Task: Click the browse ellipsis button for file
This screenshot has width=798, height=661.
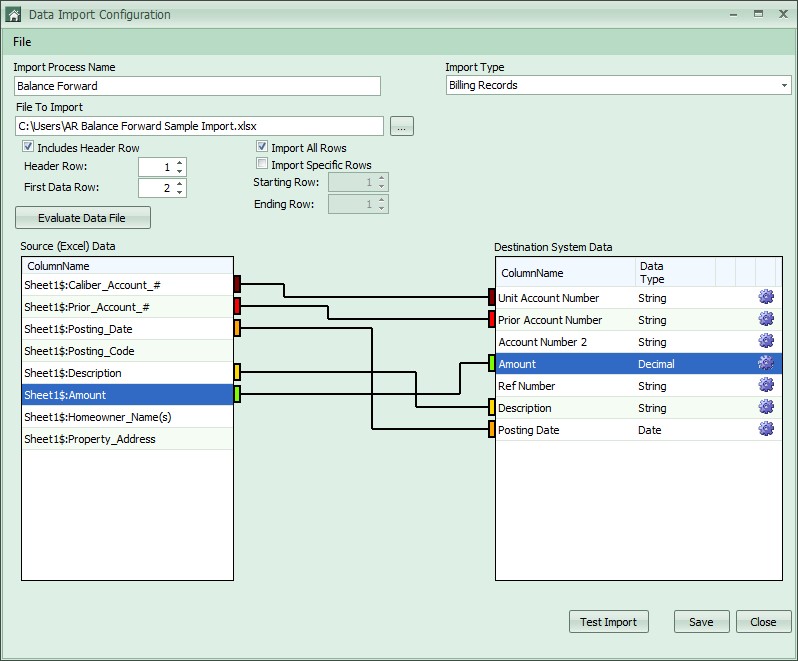Action: 401,126
